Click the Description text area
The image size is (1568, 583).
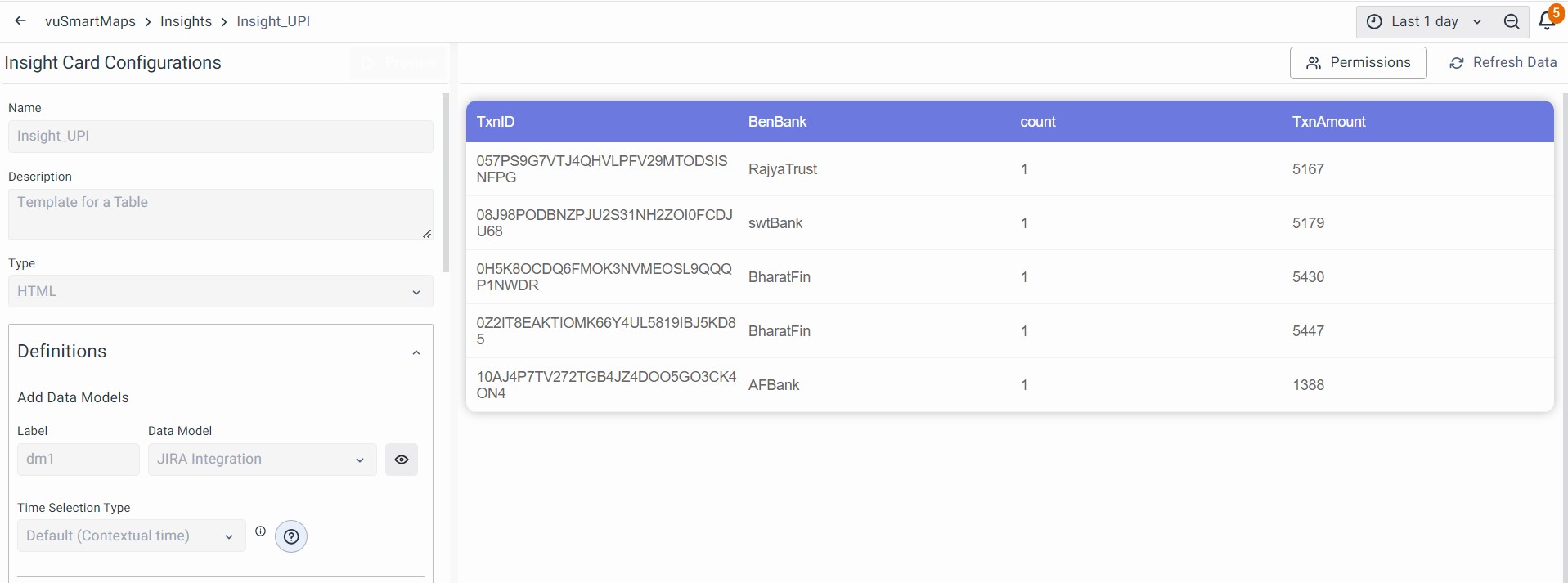point(220,214)
